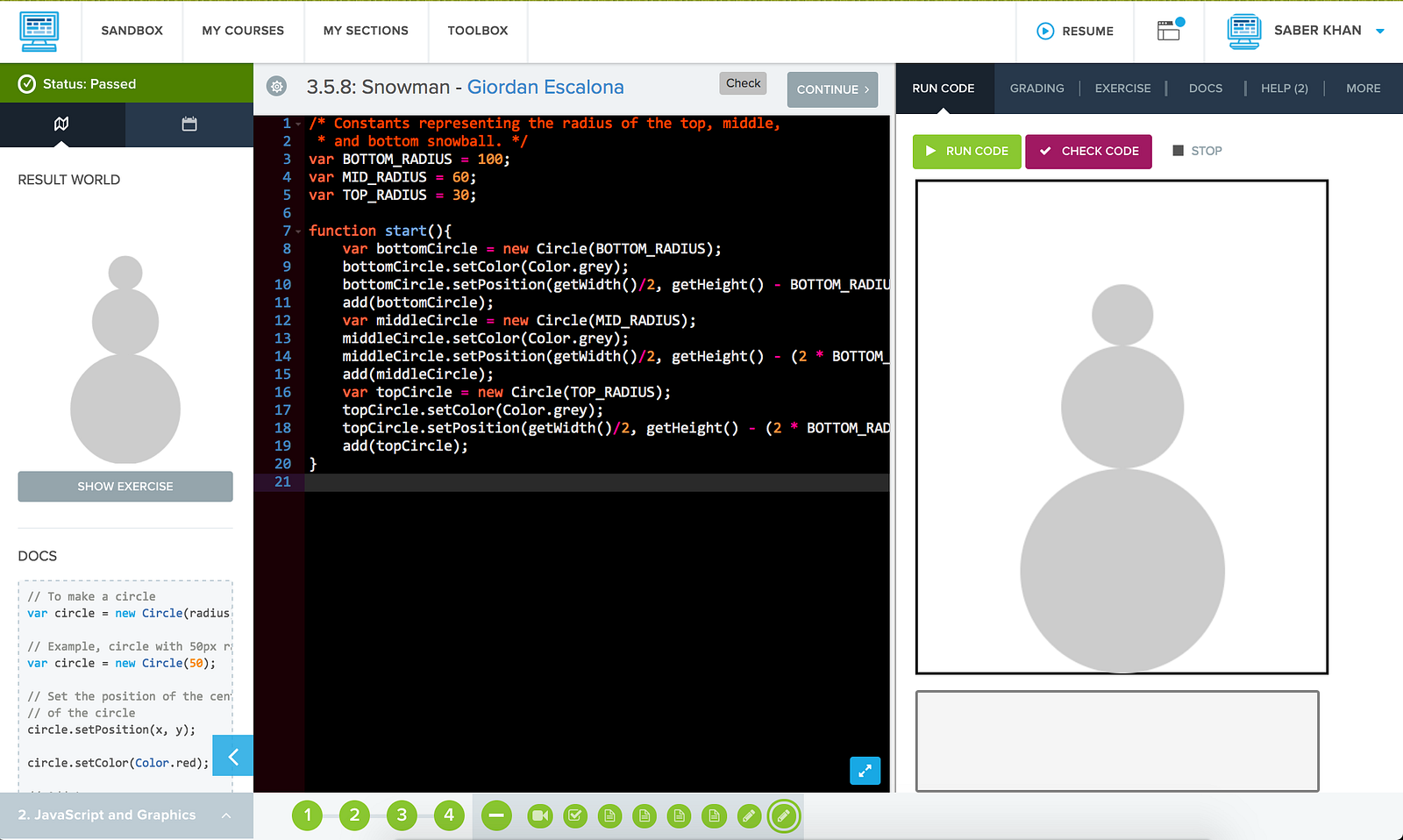
Task: Click the Status Passed checkmark icon
Action: click(x=27, y=84)
